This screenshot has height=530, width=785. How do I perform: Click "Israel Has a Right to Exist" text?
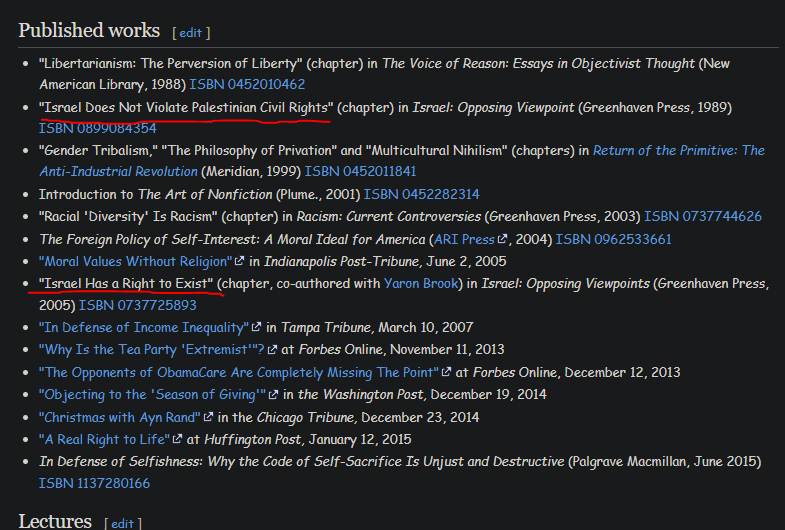[x=126, y=283]
